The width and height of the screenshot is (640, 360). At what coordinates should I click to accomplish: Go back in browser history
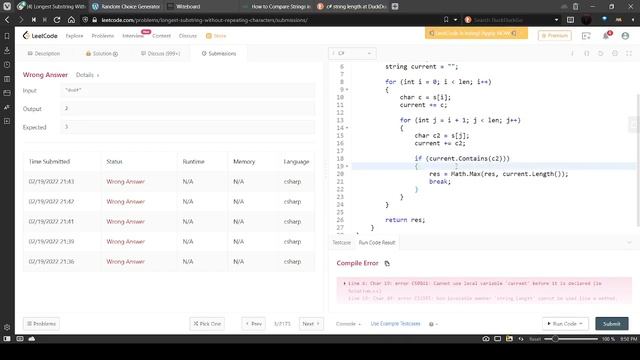coord(7,20)
